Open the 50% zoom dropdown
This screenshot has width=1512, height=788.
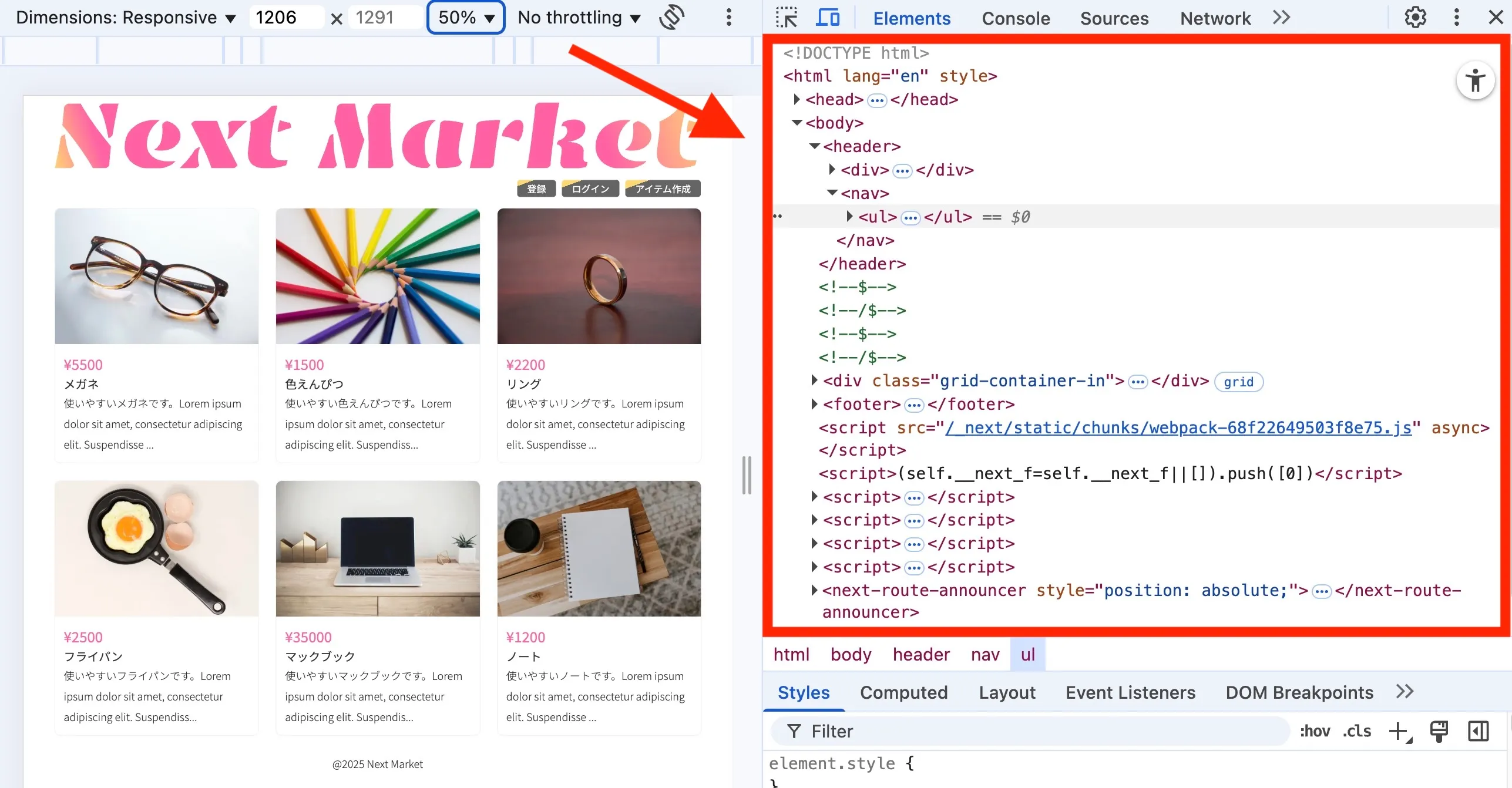point(466,18)
